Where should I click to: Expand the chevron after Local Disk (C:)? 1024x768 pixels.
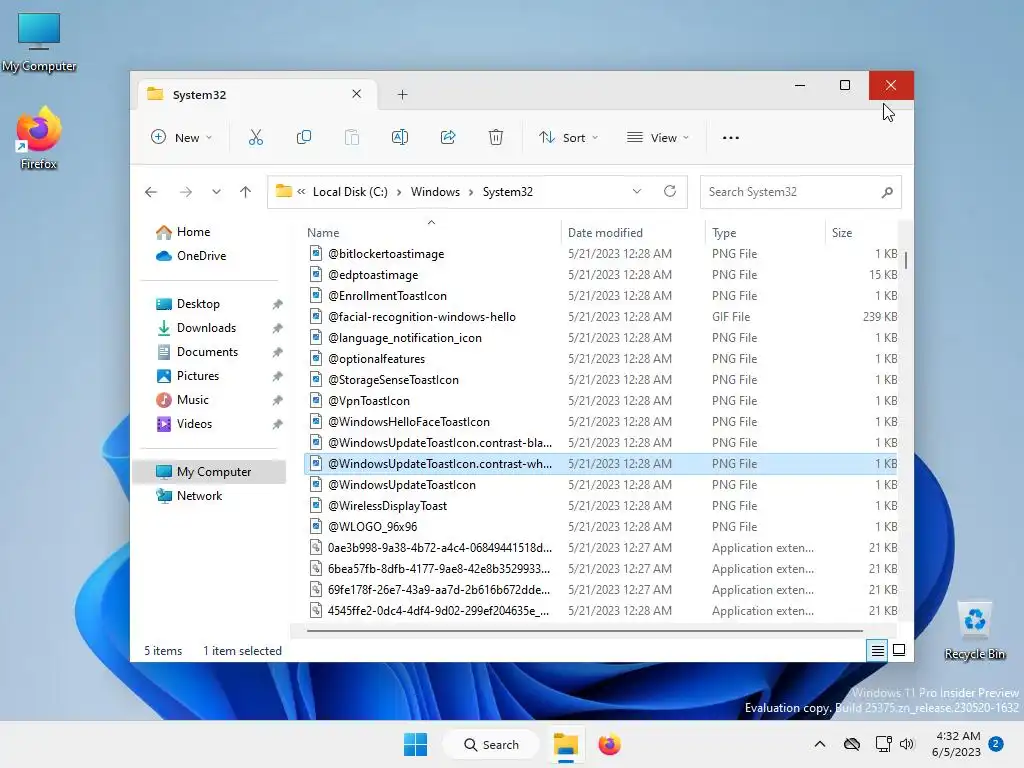[x=399, y=192]
